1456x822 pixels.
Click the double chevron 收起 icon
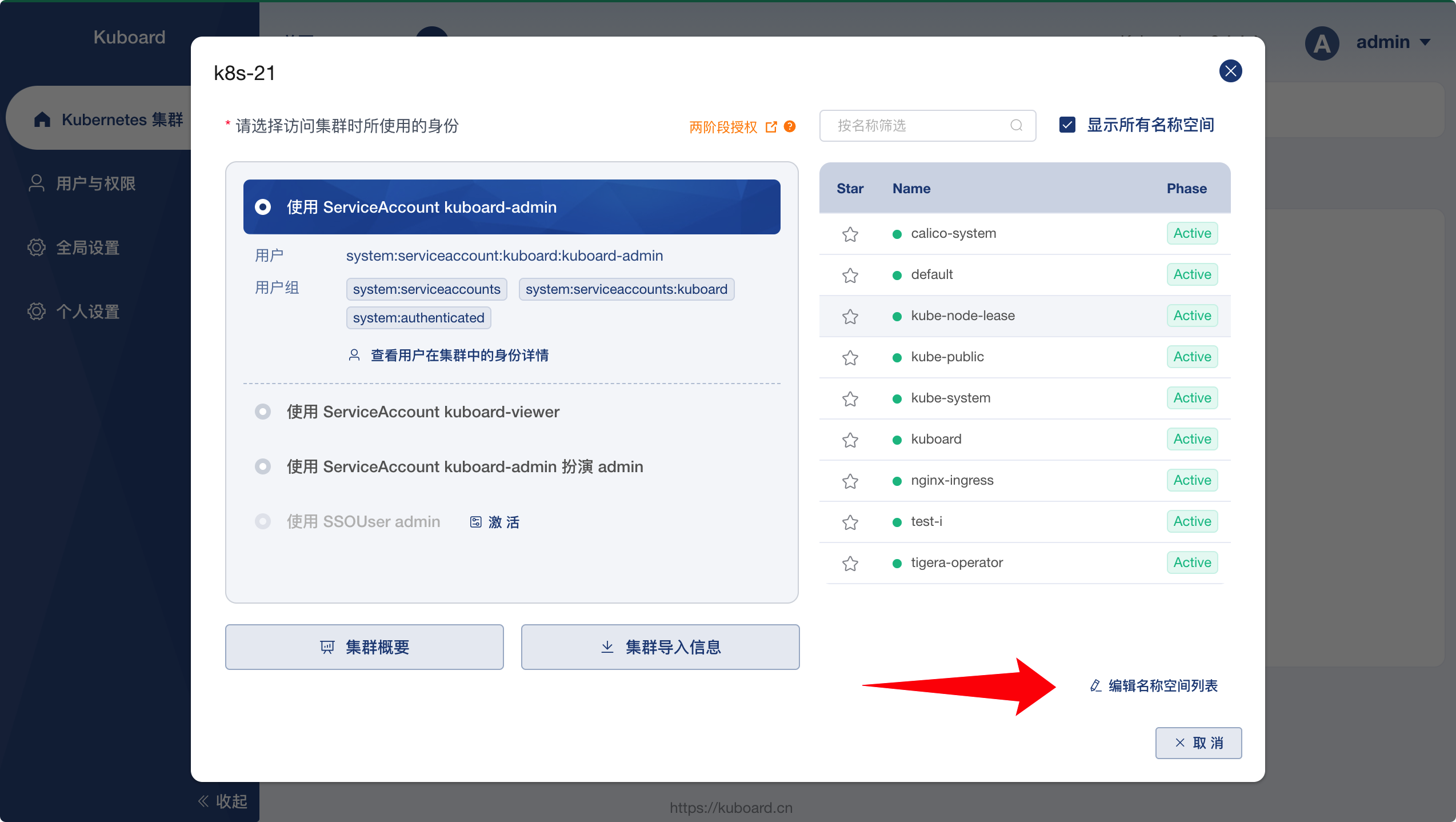point(203,801)
